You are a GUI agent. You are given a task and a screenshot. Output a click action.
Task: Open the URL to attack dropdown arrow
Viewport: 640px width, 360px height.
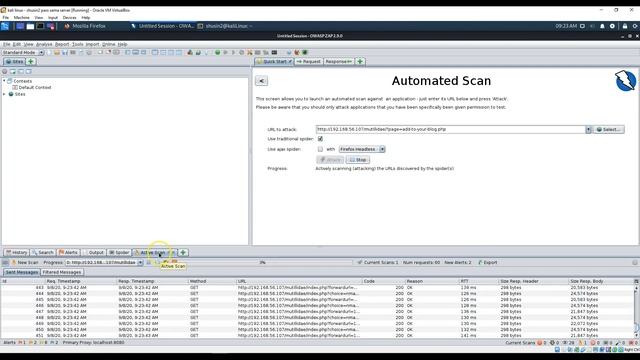pyautogui.click(x=588, y=129)
